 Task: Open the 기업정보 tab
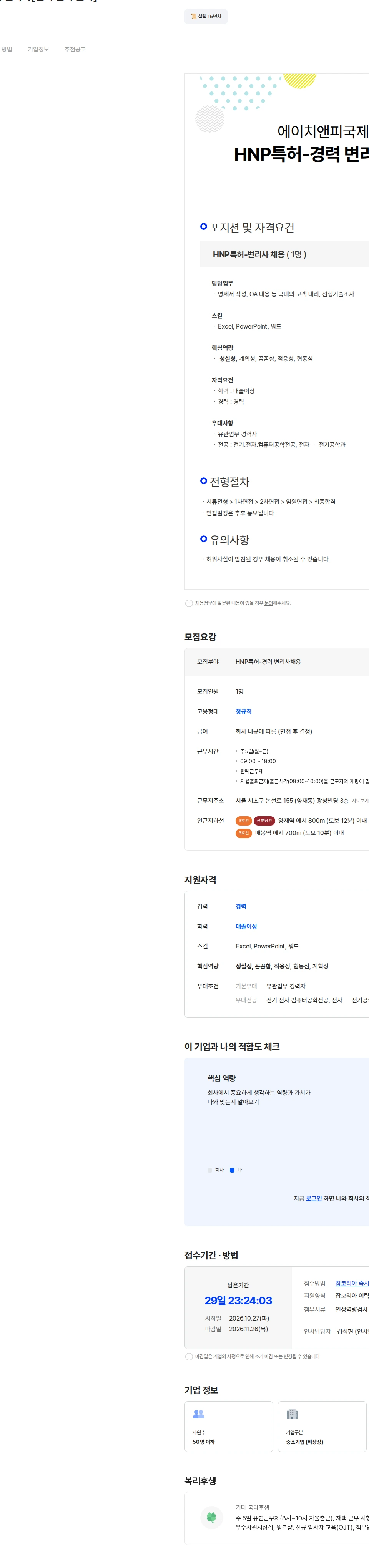click(x=38, y=49)
